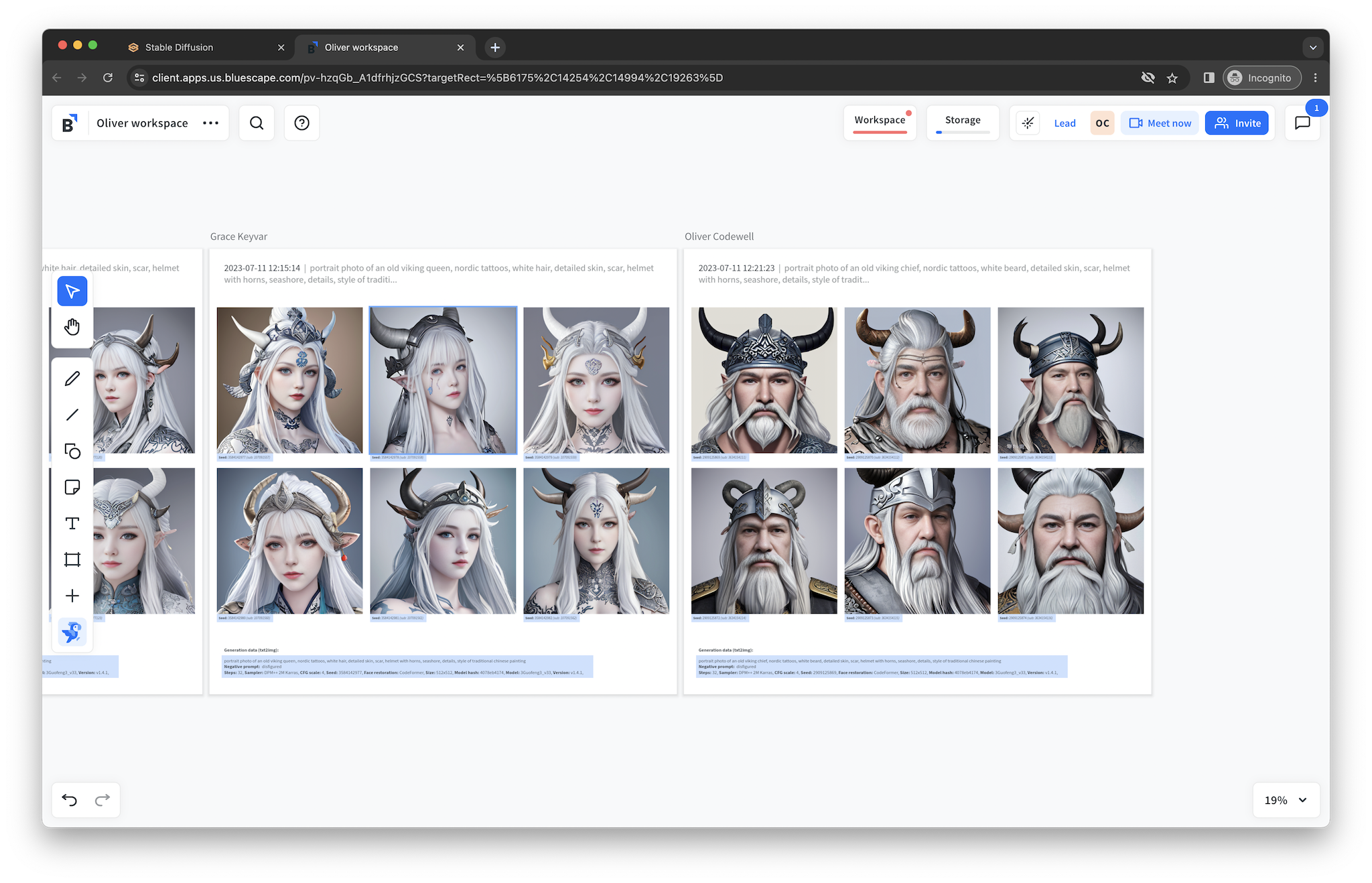Open the plus add-content menu
The image size is (1372, 883).
(x=72, y=596)
